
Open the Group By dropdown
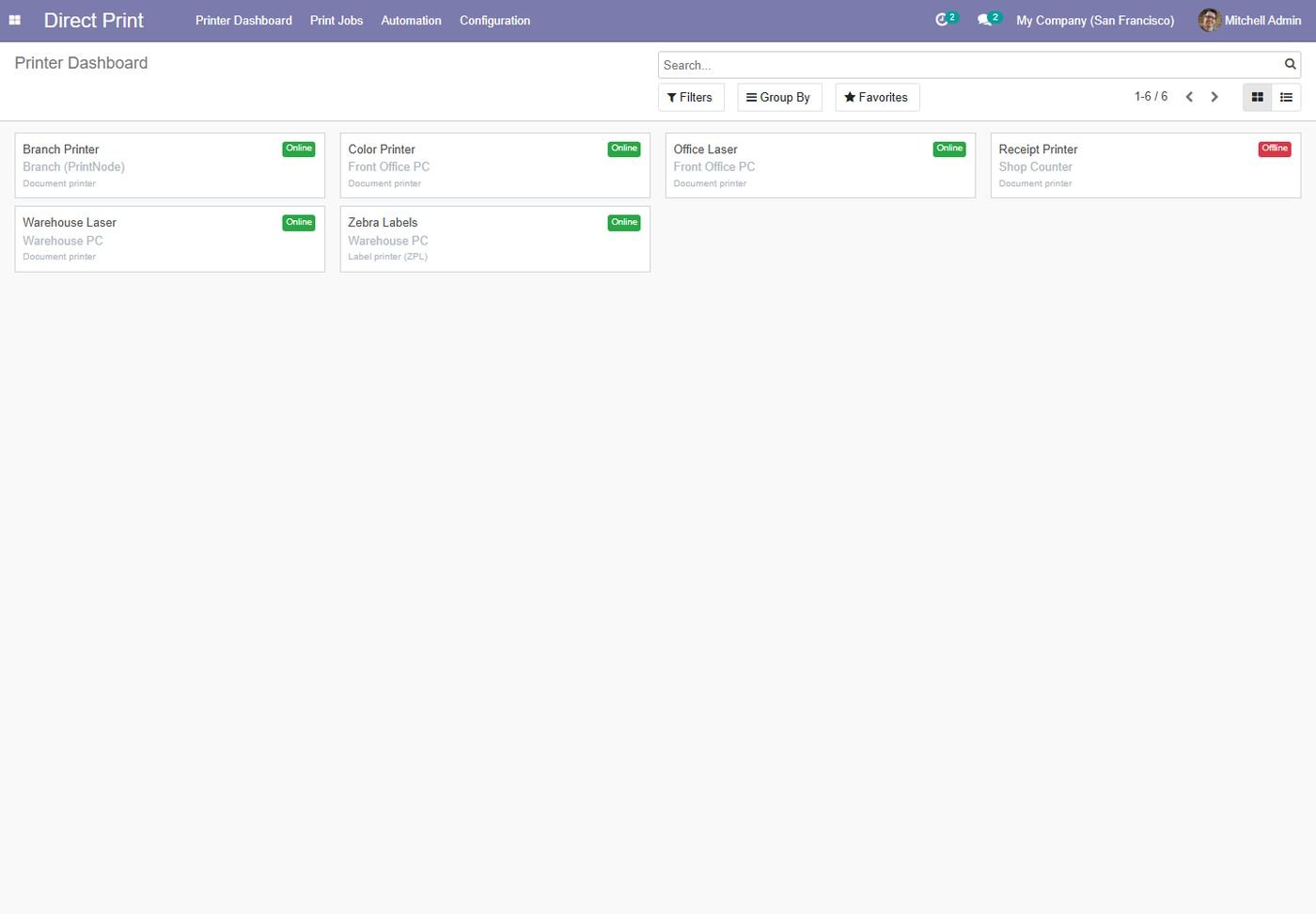(x=779, y=97)
